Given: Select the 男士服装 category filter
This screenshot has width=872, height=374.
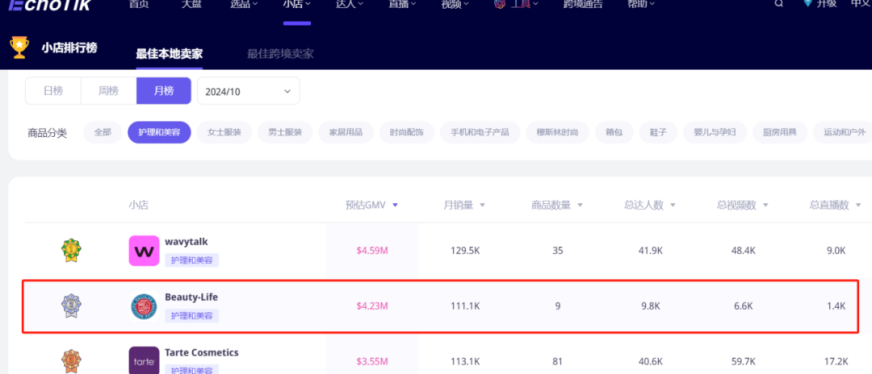Looking at the screenshot, I should (x=285, y=133).
